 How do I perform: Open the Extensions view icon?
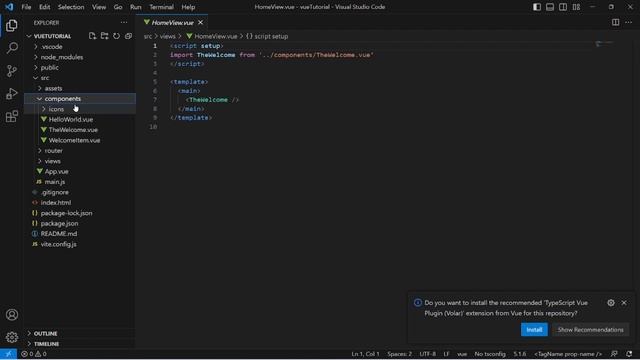12,117
